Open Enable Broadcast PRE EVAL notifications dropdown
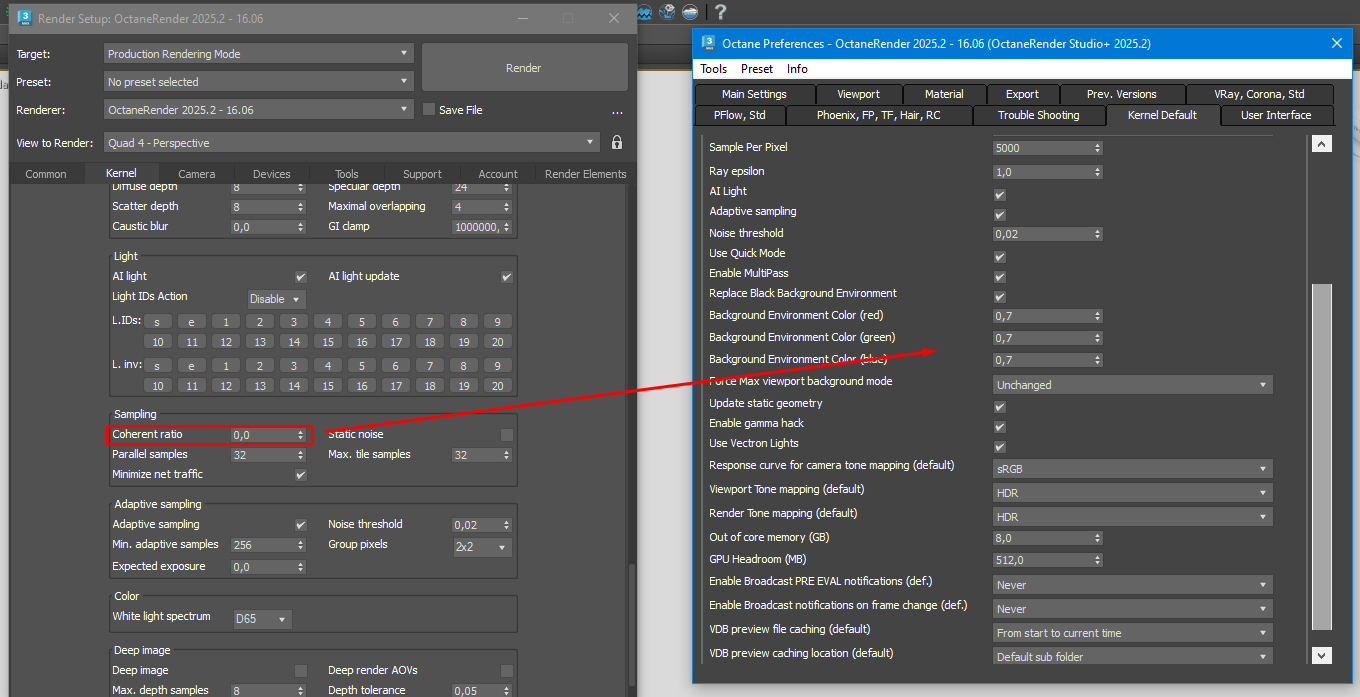Image resolution: width=1360 pixels, height=697 pixels. click(x=1133, y=585)
